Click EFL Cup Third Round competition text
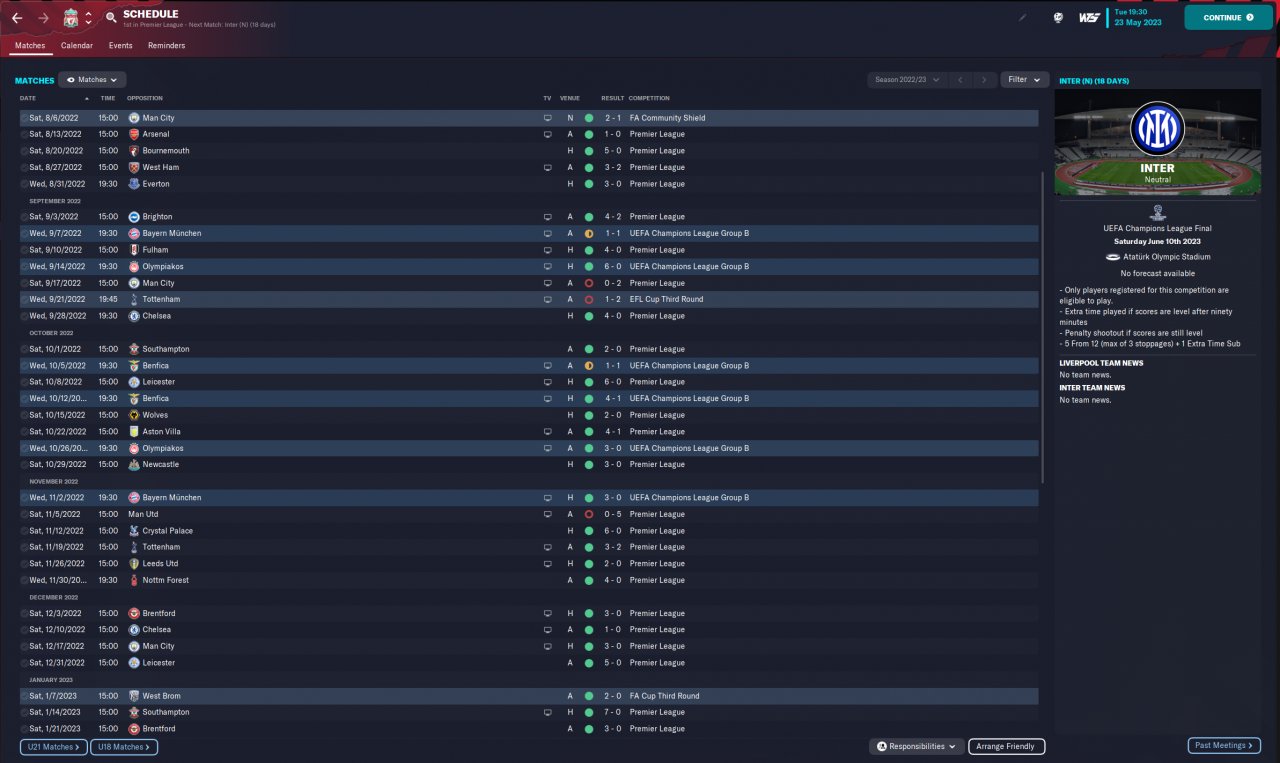The width and height of the screenshot is (1280, 763). (x=666, y=299)
